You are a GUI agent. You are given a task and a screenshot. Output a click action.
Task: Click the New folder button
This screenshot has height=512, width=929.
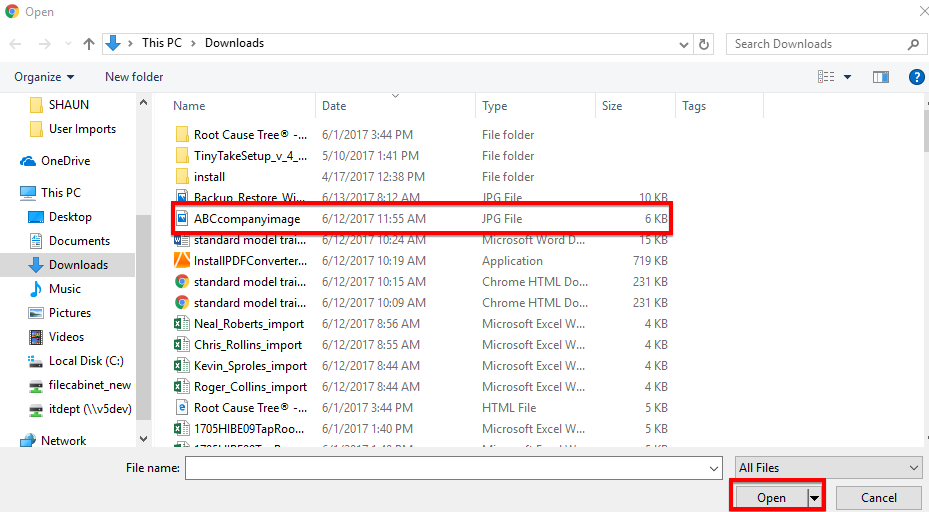134,77
